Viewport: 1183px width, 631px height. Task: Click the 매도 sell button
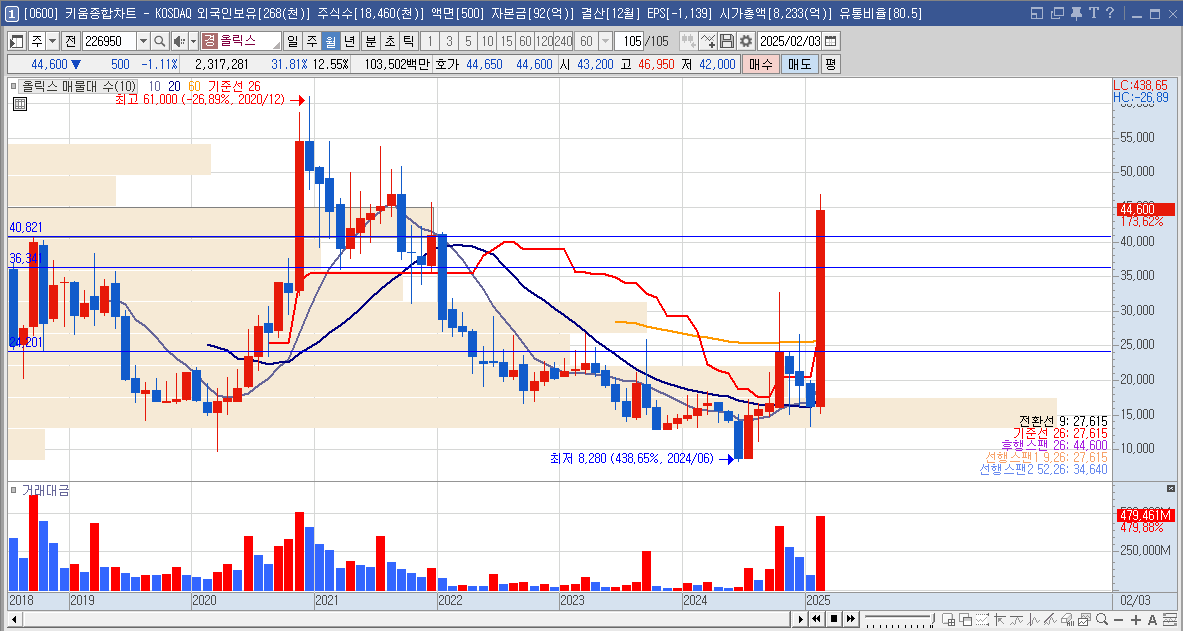[x=799, y=64]
